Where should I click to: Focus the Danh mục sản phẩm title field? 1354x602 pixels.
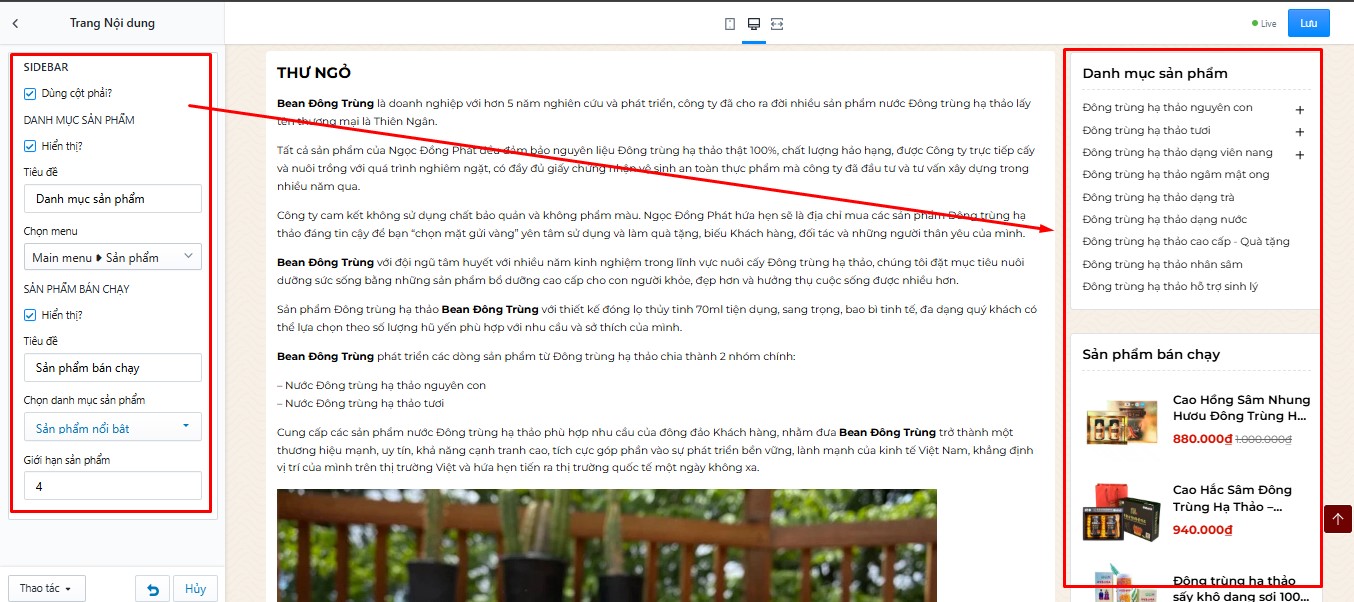113,199
